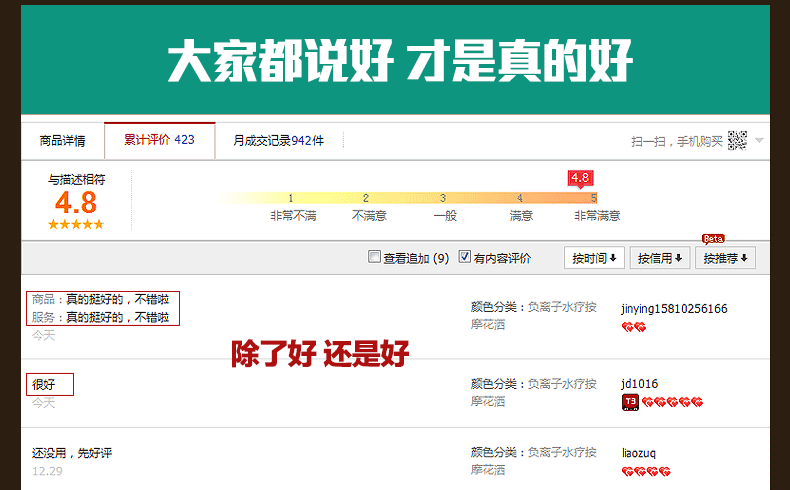Sort reviews with 按时间 button
The width and height of the screenshot is (790, 490).
point(594,258)
